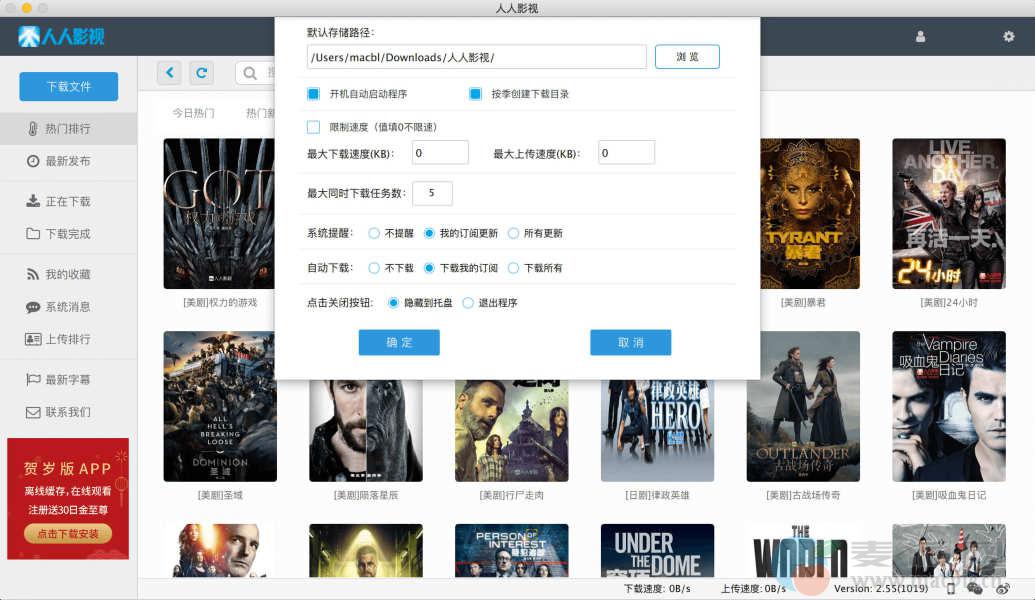Select 所有更新 for system reminders
The width and height of the screenshot is (1035, 600).
(x=513, y=233)
